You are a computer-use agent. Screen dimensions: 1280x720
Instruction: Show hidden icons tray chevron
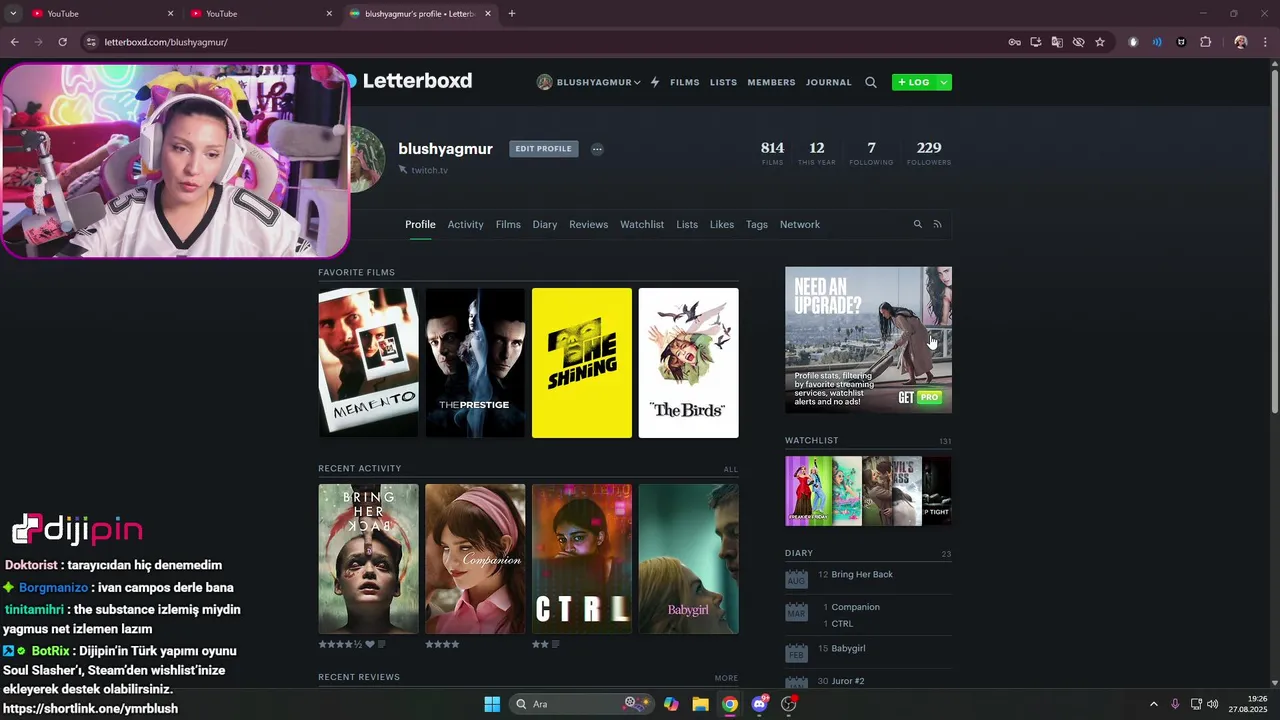[x=1153, y=704]
